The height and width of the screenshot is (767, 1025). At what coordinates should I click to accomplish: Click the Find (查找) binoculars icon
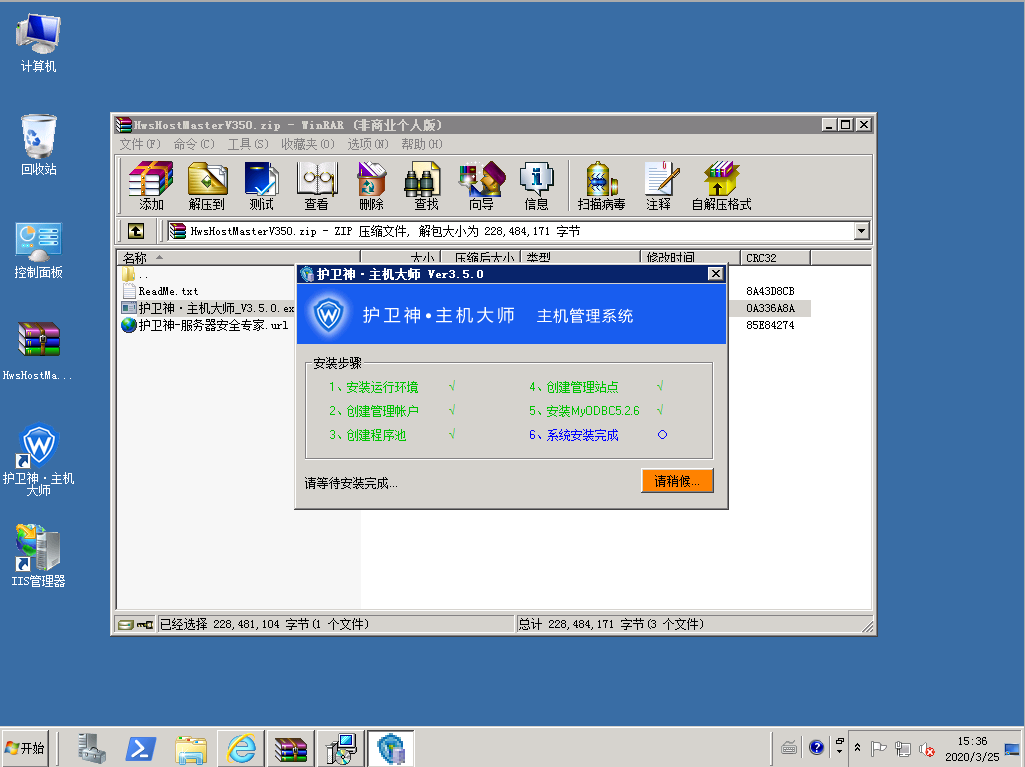[x=426, y=186]
